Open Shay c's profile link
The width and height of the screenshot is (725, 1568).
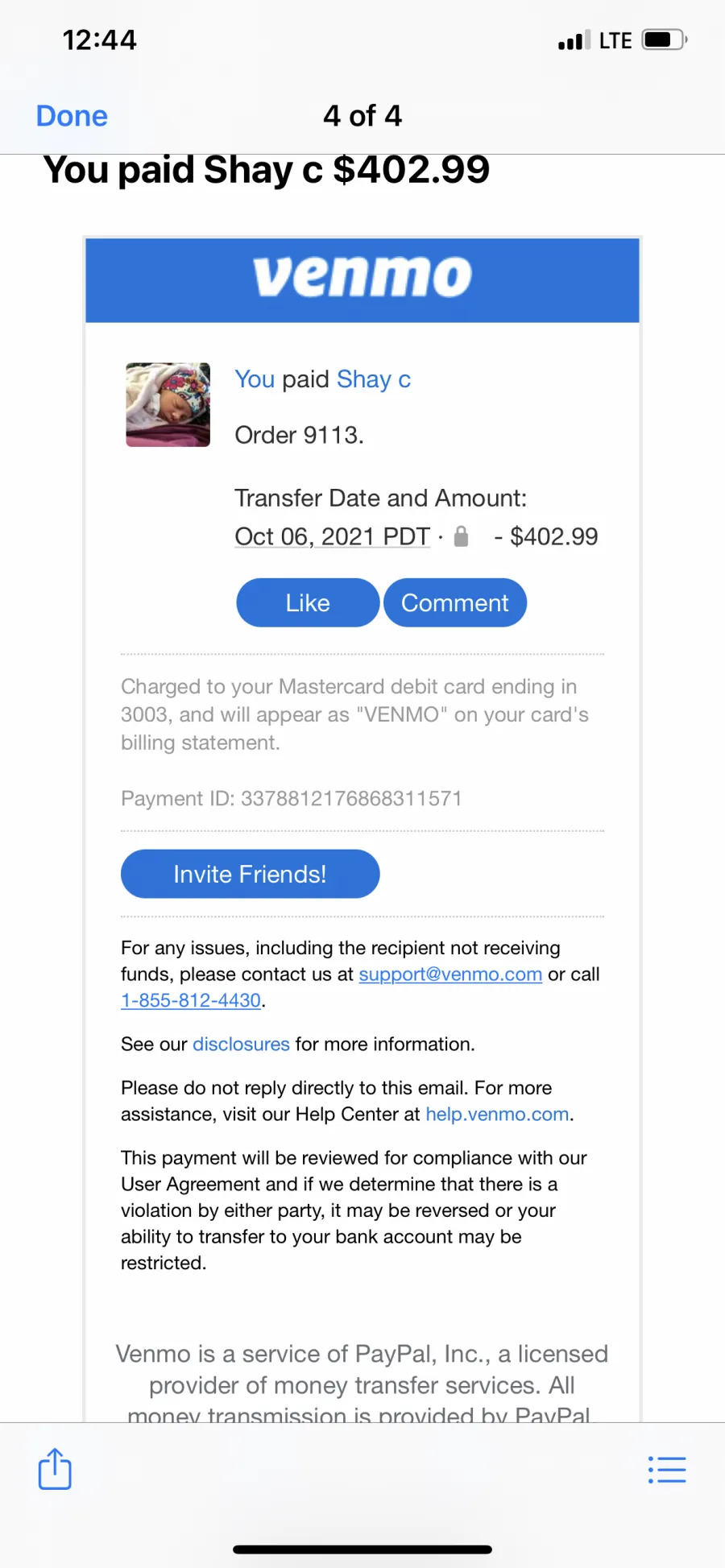pyautogui.click(x=374, y=379)
